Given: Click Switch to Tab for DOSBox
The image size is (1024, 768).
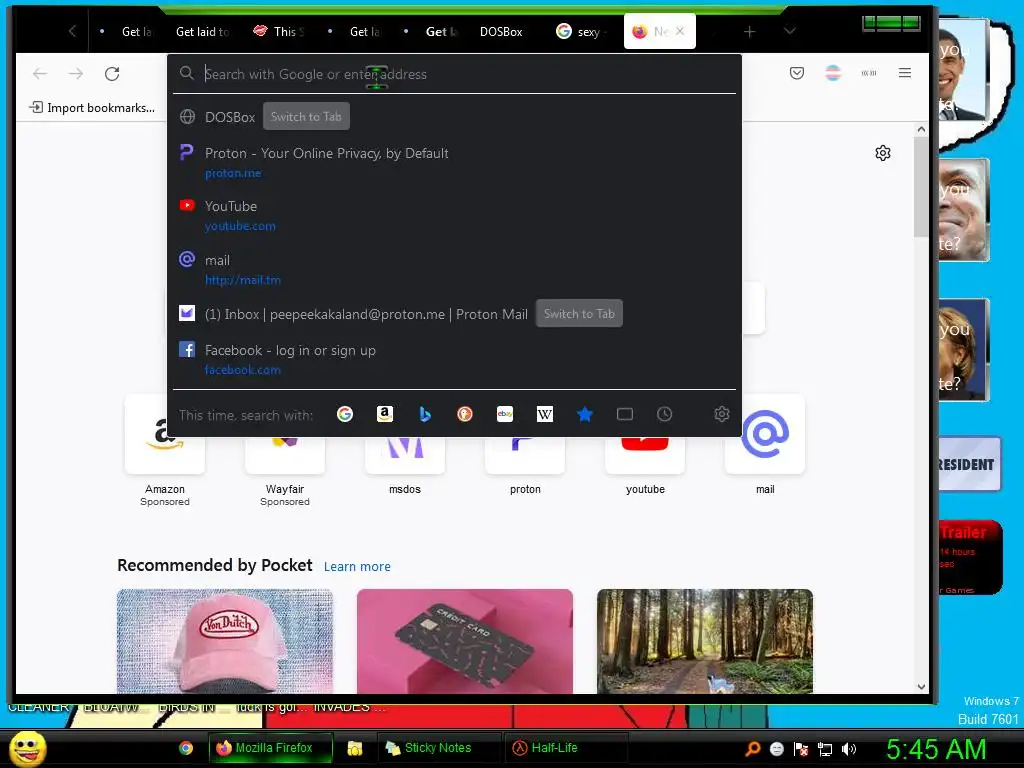Looking at the screenshot, I should (306, 116).
